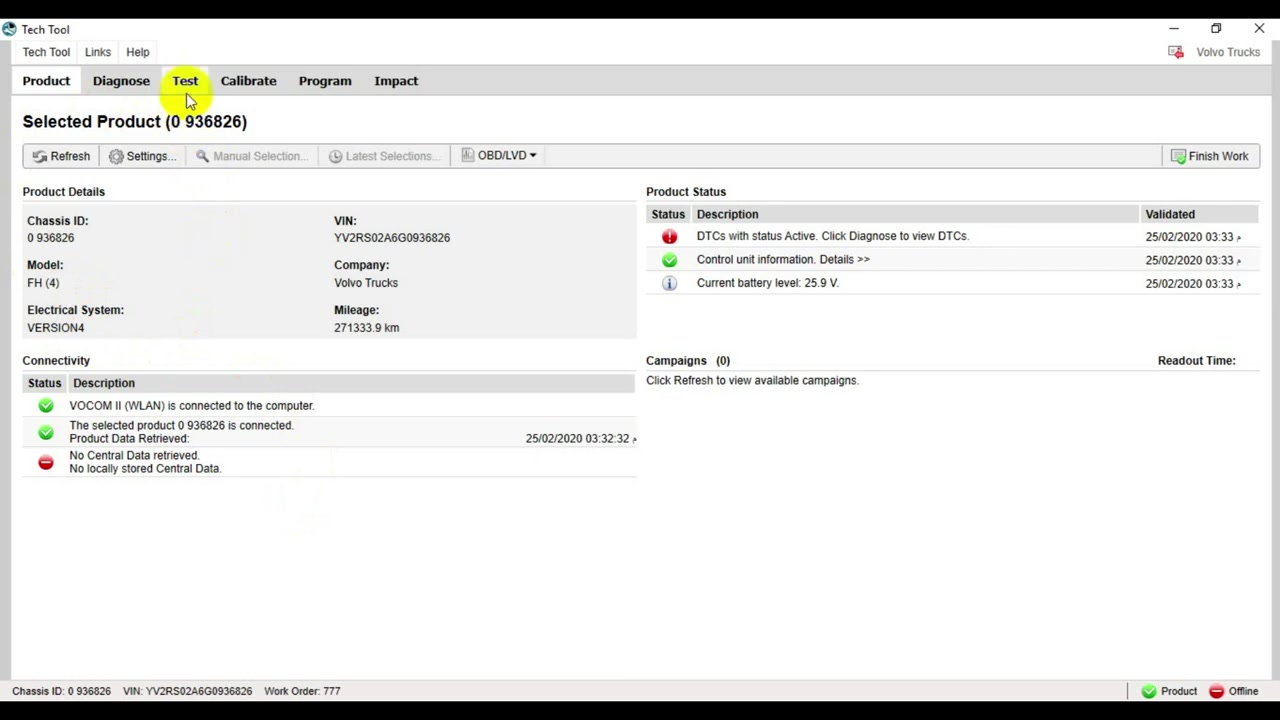1280x720 pixels.
Task: Click the Campaigns (0) heading
Action: (x=688, y=361)
